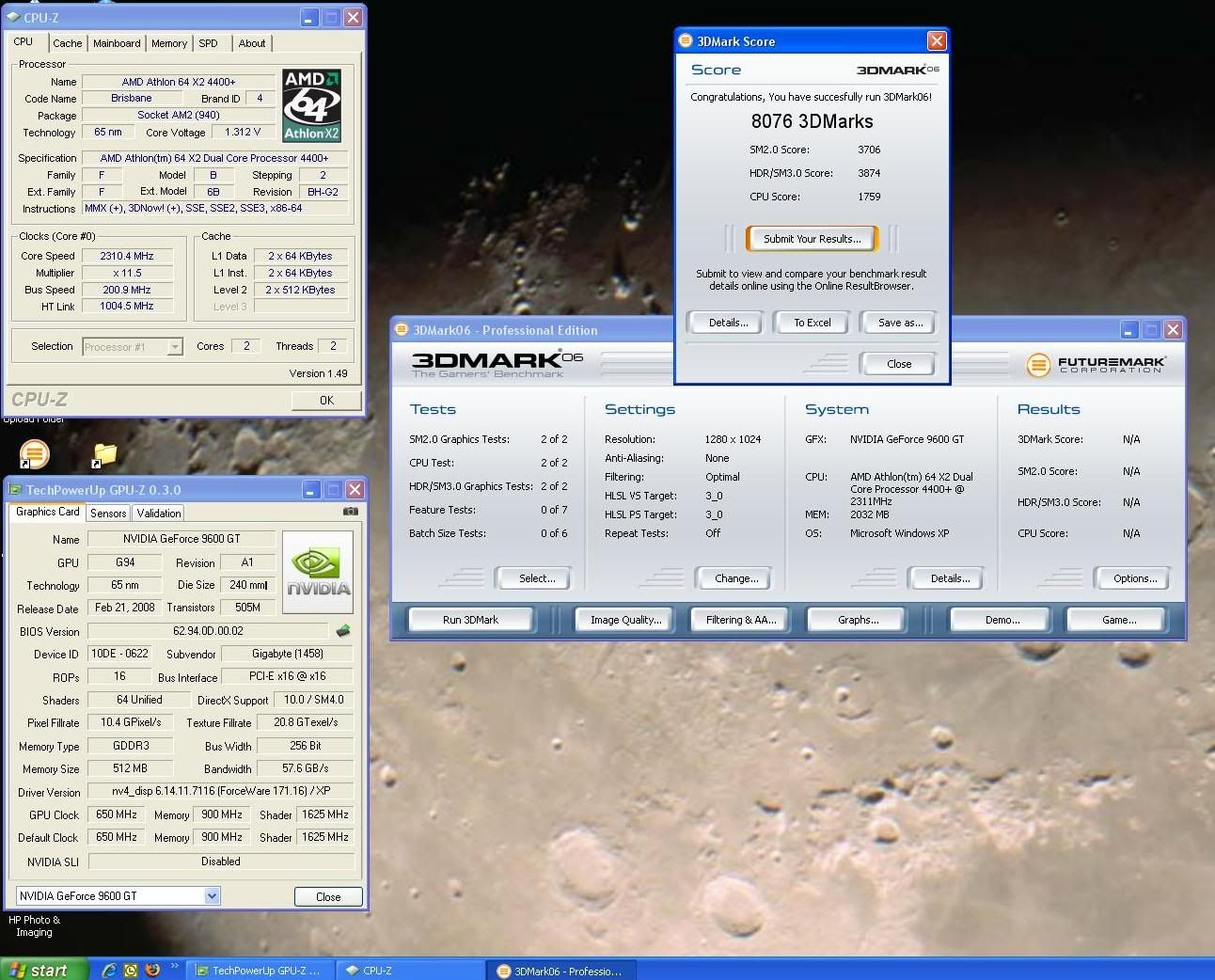Click the NVIDIA SLI Disabled field
This screenshot has width=1215, height=980.
(x=221, y=861)
